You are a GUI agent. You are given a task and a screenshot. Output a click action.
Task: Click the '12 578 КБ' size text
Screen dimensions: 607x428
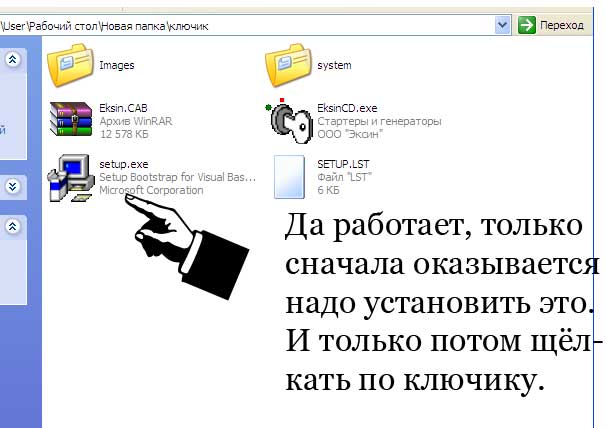[x=124, y=134]
